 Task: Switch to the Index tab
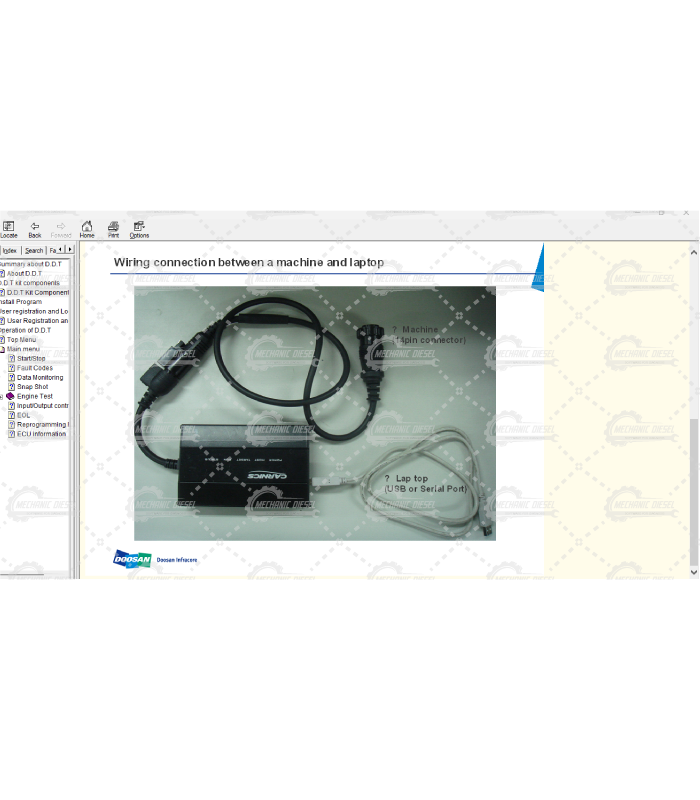pos(10,250)
